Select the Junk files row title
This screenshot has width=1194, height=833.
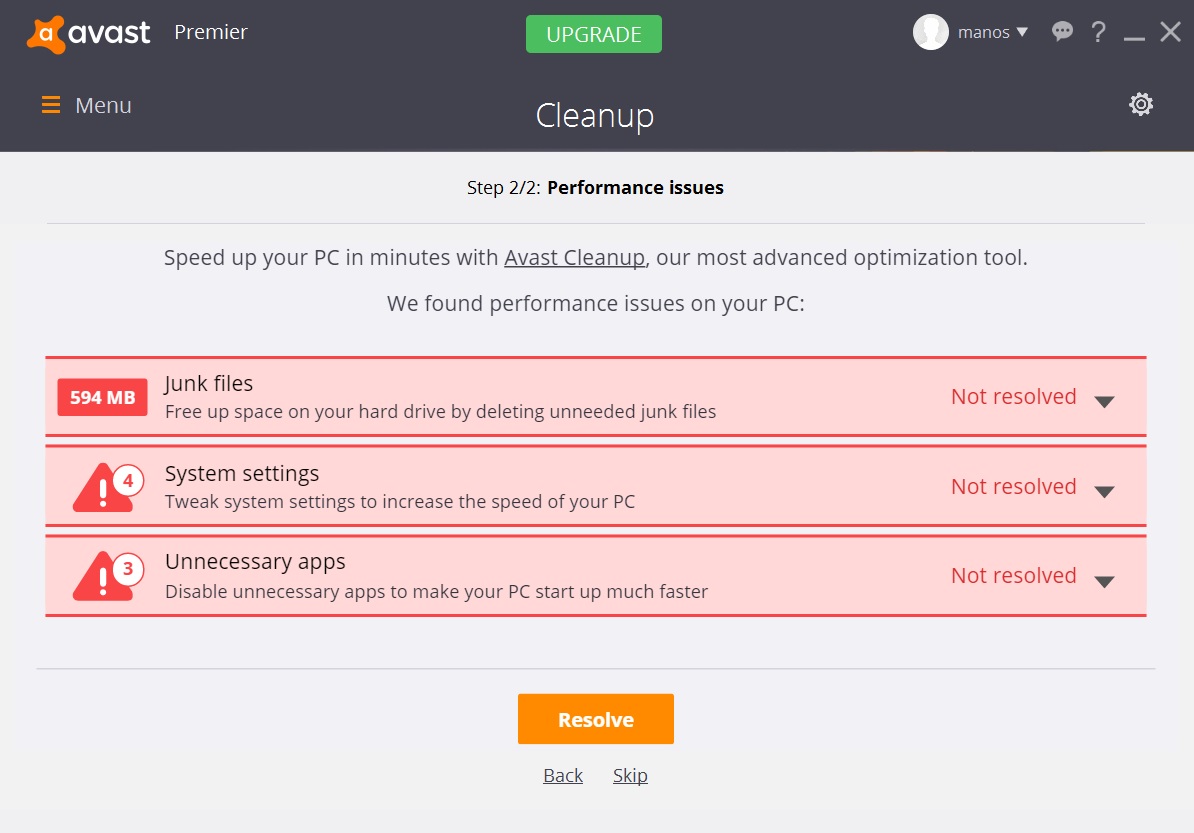(x=209, y=384)
